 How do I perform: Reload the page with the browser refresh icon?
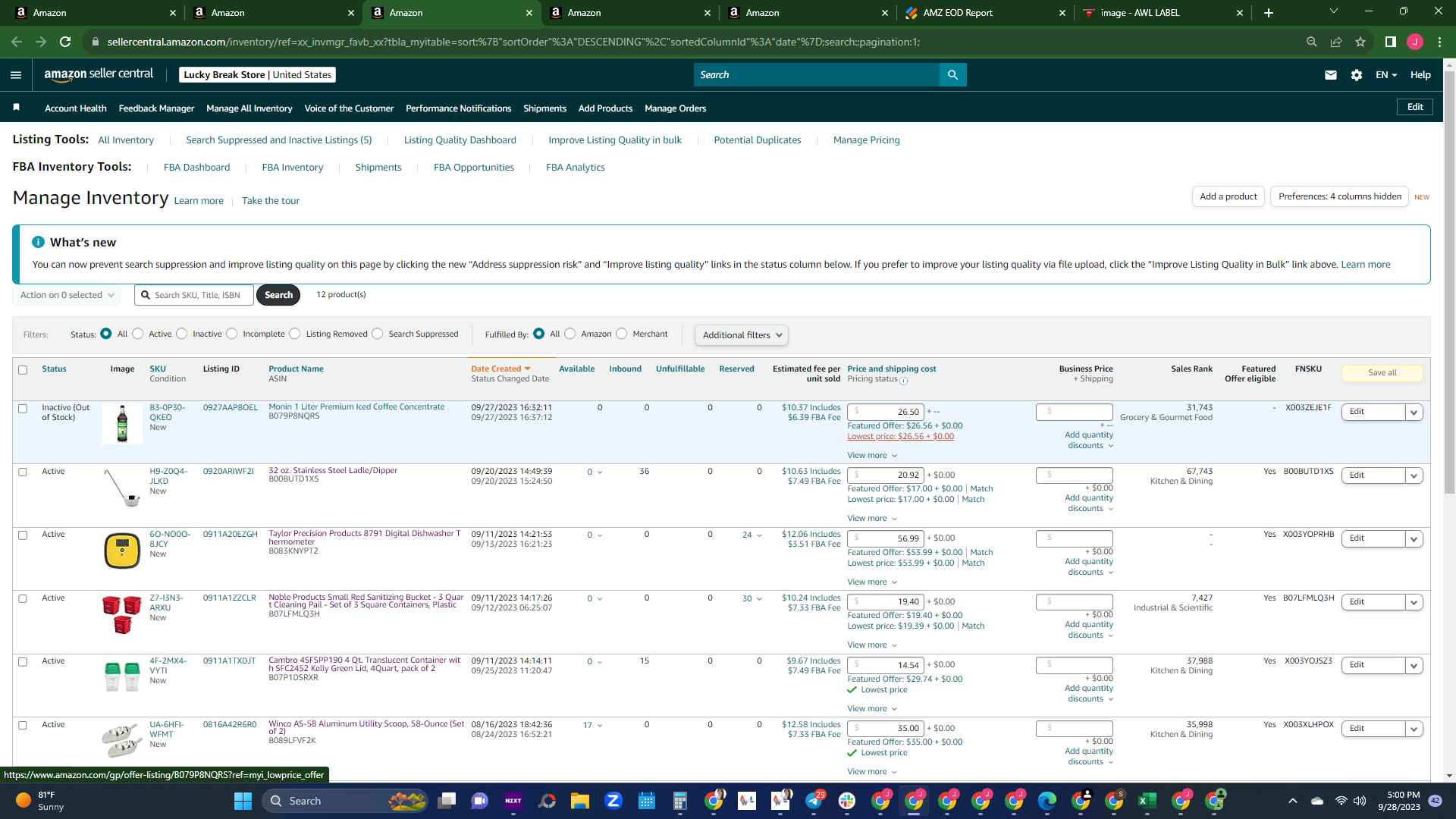tap(65, 42)
